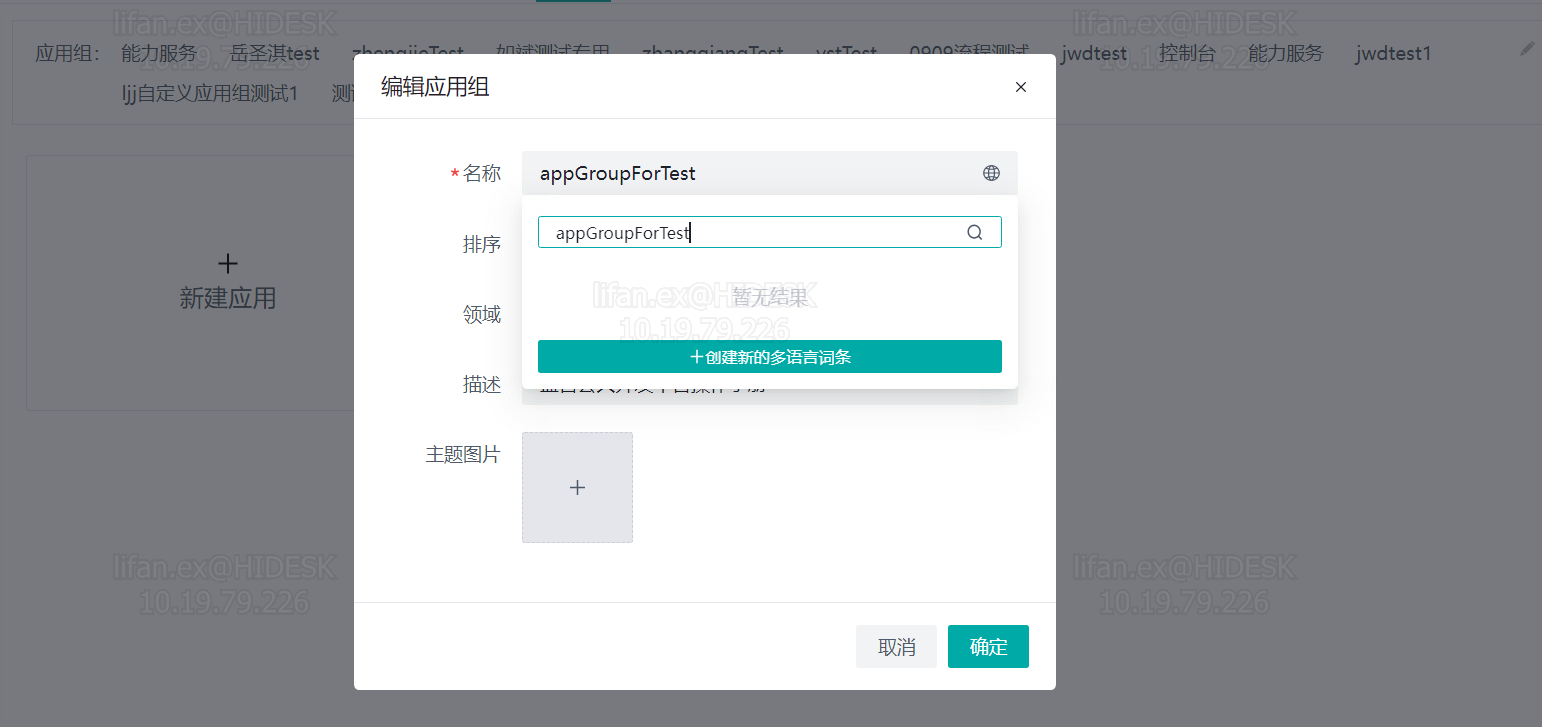Select the jwdtest1 application group
1542x727 pixels.
pyautogui.click(x=1393, y=53)
